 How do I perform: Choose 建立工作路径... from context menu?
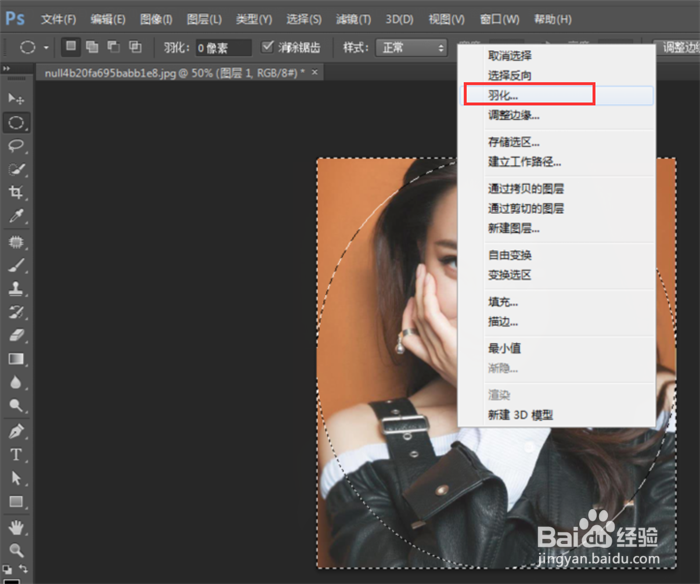557,162
